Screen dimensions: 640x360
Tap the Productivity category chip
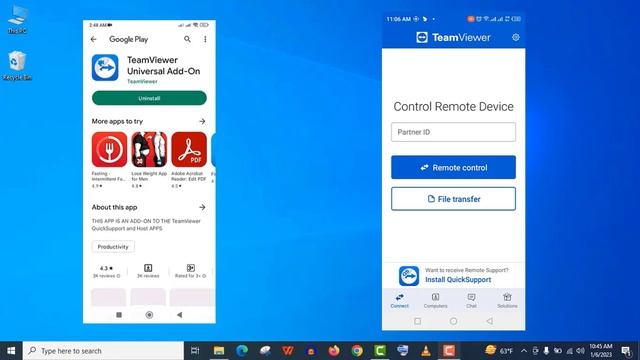[113, 247]
